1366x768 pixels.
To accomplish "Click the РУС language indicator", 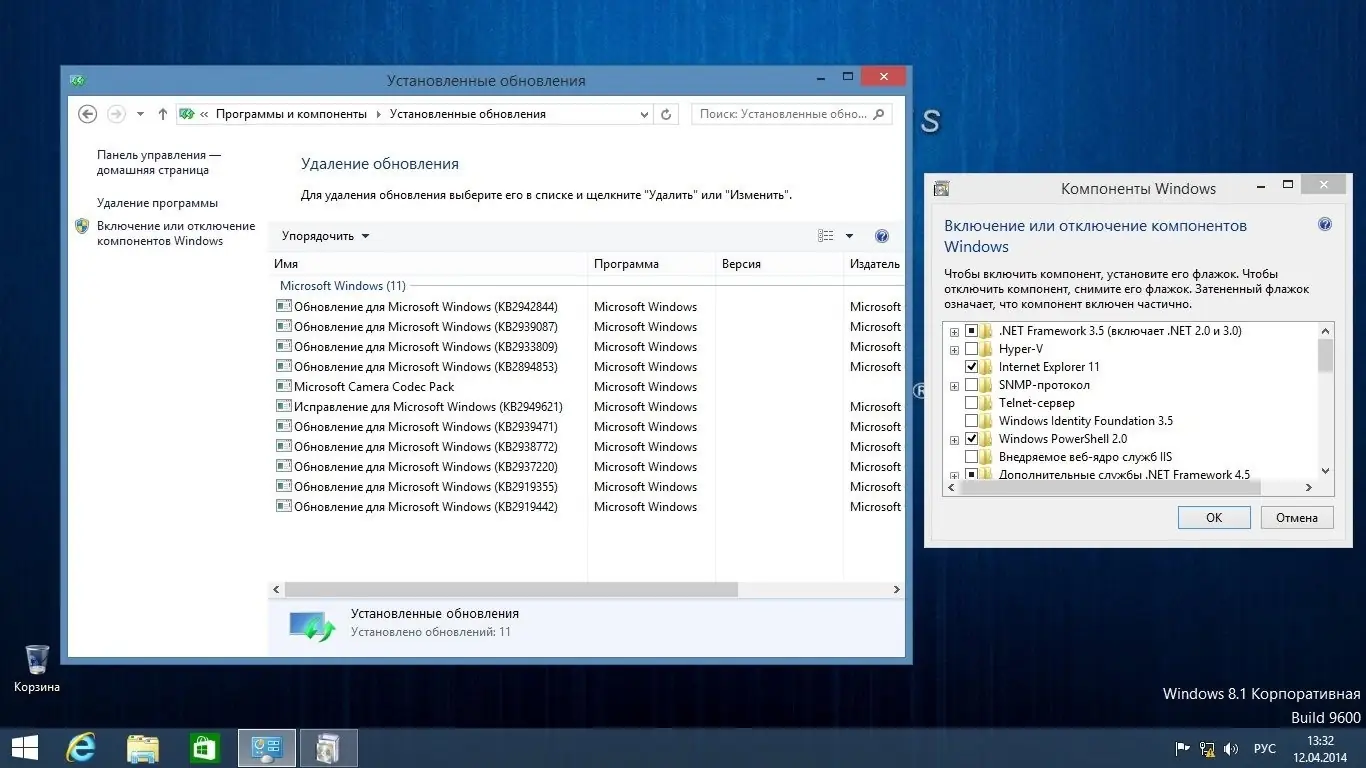I will pyautogui.click(x=1265, y=748).
